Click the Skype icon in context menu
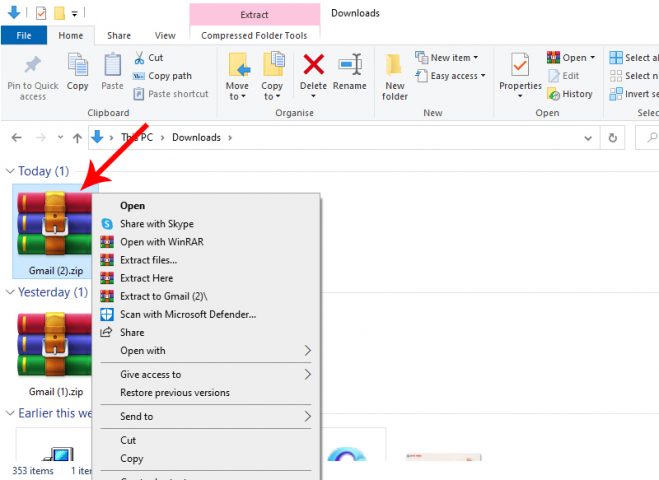 pos(107,224)
